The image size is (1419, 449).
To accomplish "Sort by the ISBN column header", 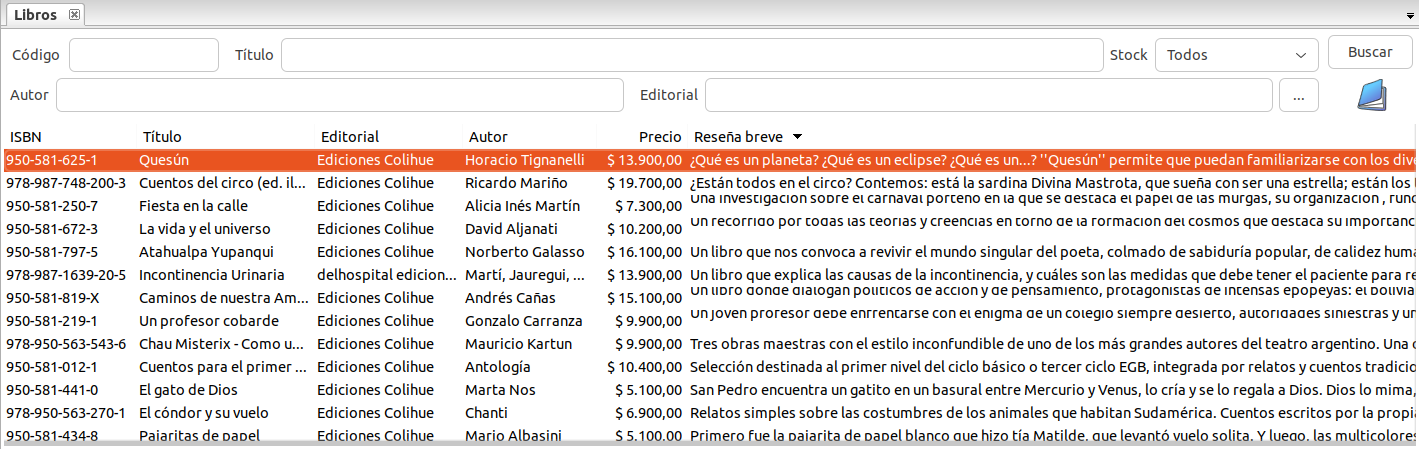I will click(x=26, y=136).
